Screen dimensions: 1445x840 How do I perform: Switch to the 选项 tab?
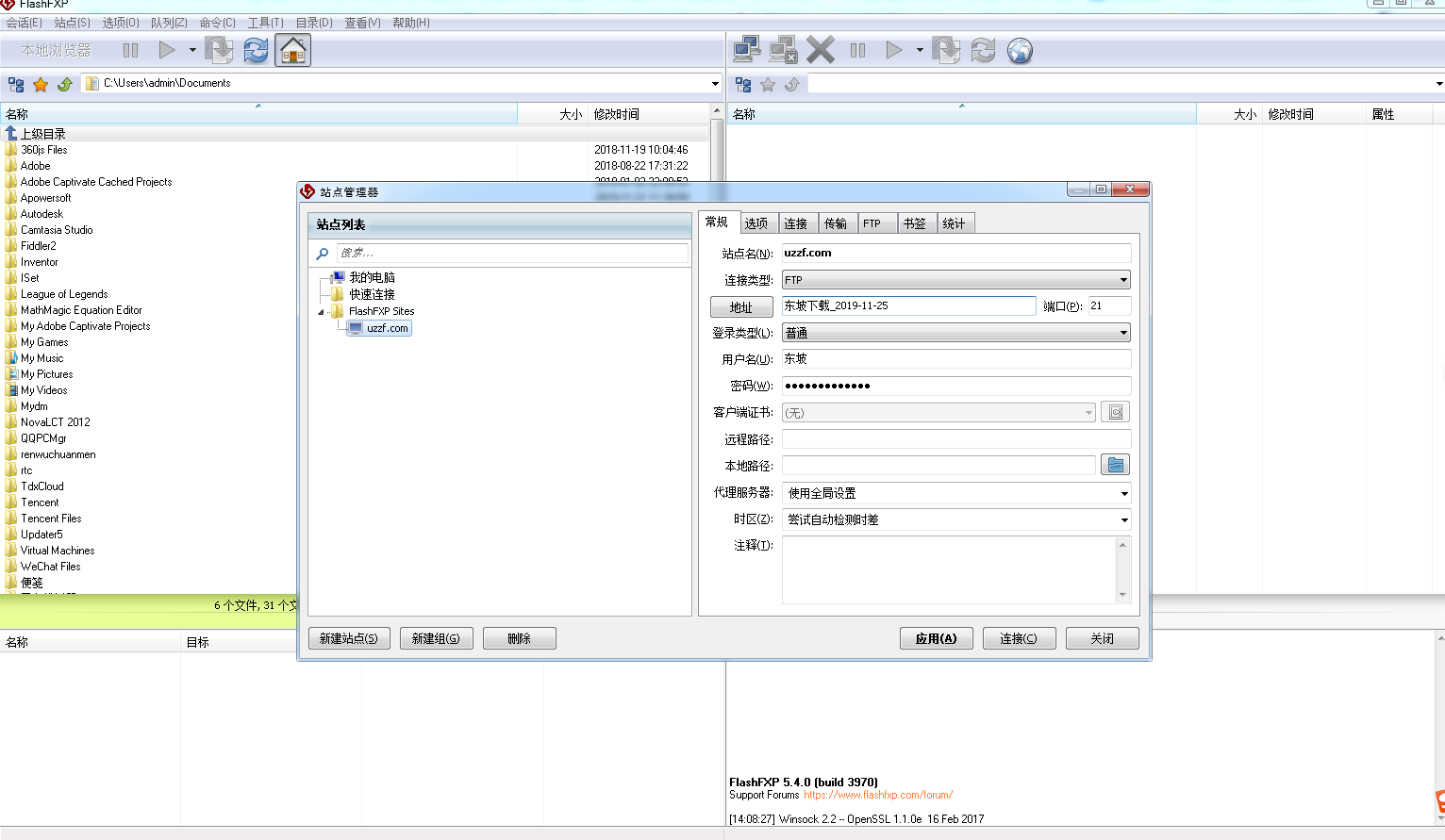click(756, 223)
